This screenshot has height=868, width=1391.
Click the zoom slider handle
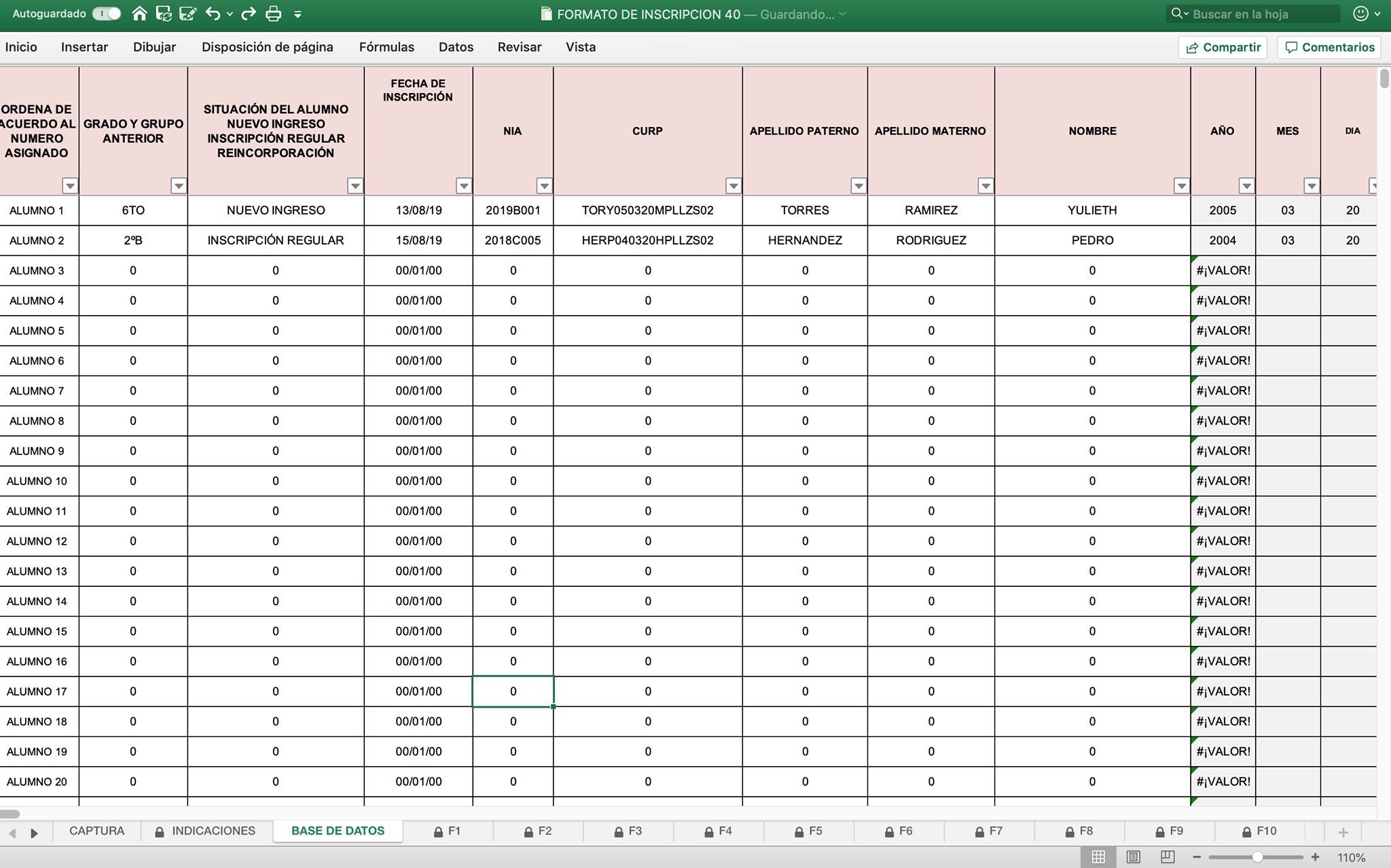pos(1257,857)
